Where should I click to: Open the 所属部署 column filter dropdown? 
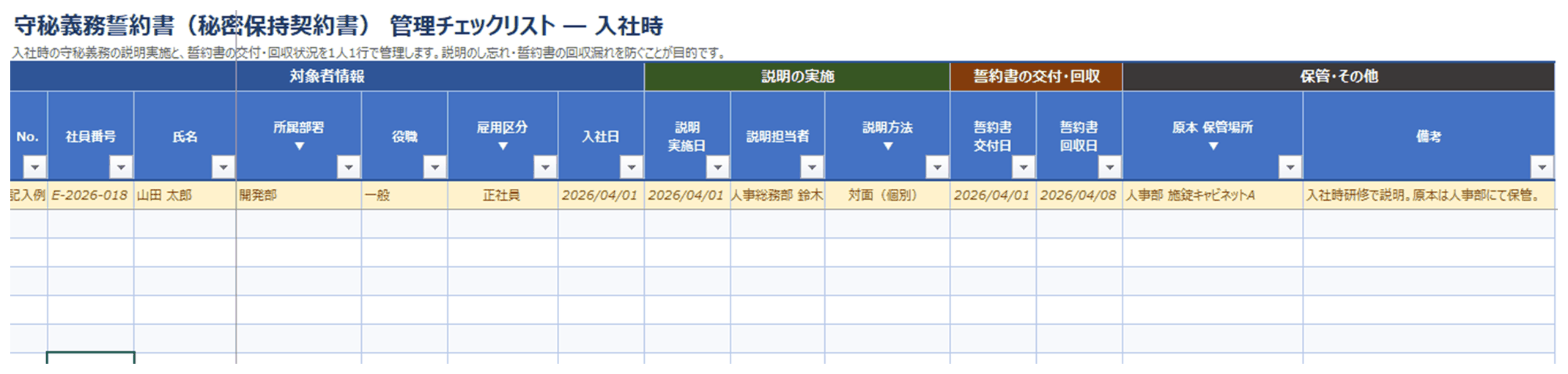tap(348, 168)
